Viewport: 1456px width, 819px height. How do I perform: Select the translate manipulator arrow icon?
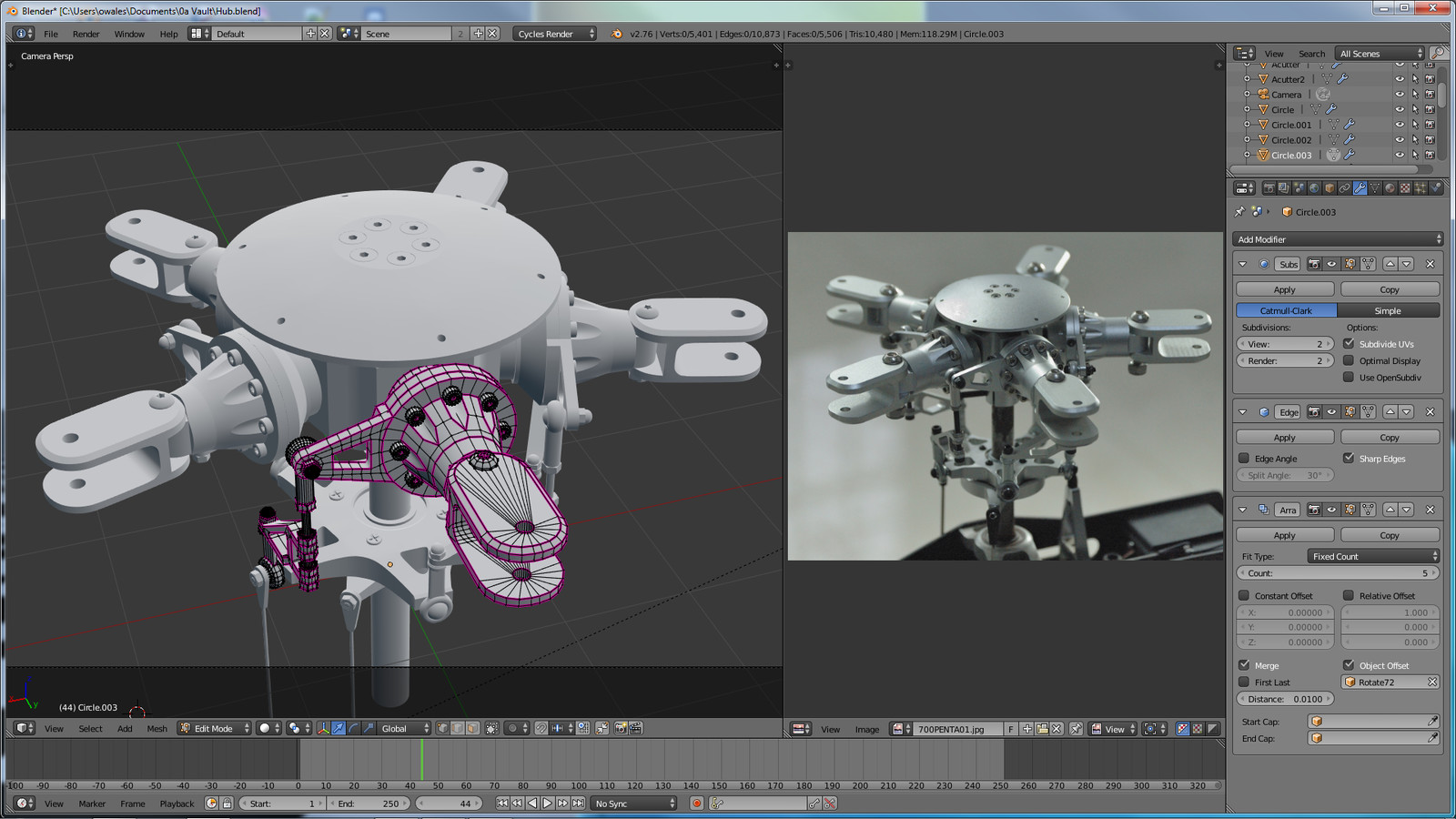pos(338,728)
